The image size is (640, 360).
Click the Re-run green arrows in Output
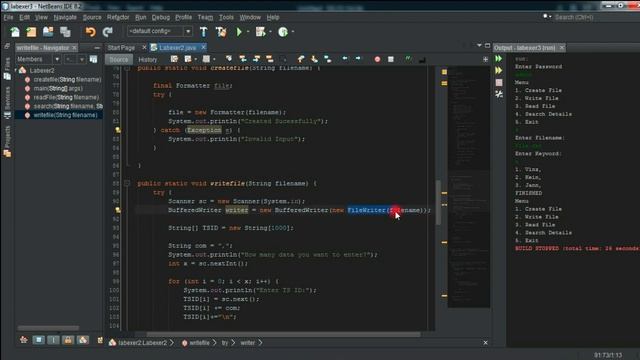tap(499, 59)
